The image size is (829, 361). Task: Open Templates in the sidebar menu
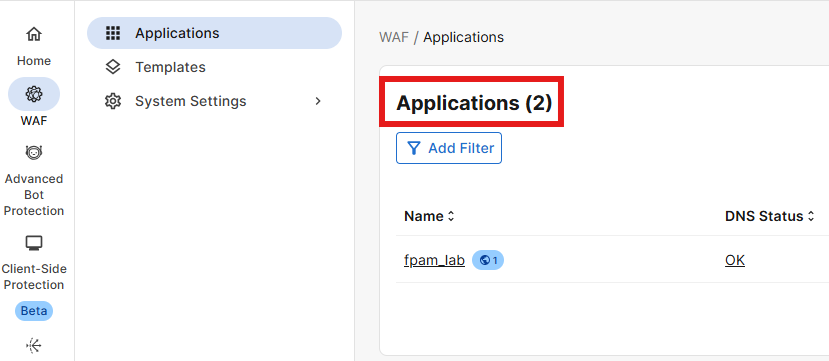pyautogui.click(x=214, y=67)
